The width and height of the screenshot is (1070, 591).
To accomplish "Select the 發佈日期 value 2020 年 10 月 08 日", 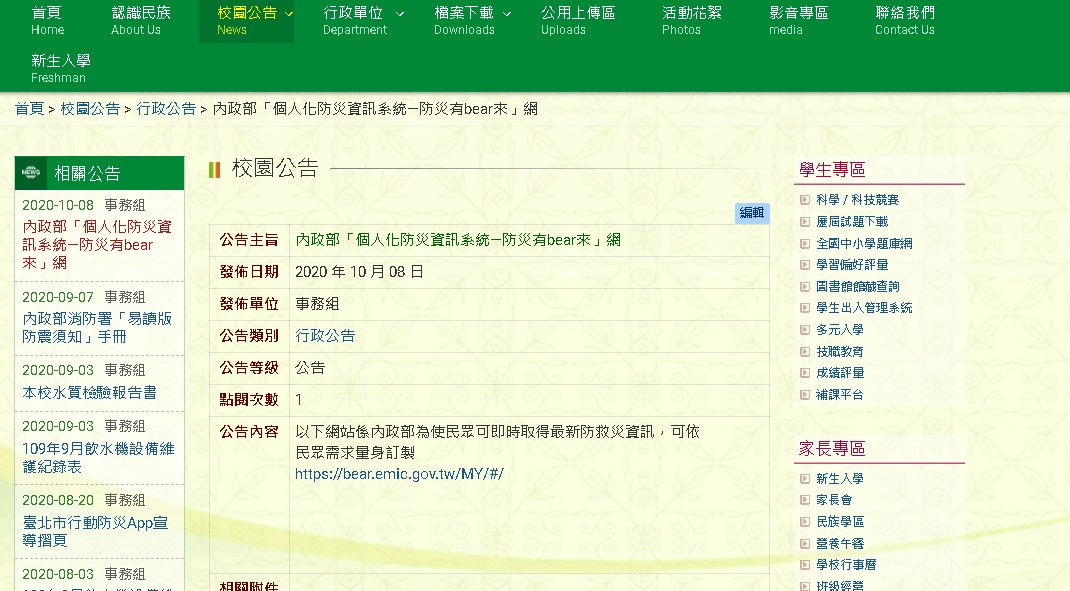I will pos(359,272).
